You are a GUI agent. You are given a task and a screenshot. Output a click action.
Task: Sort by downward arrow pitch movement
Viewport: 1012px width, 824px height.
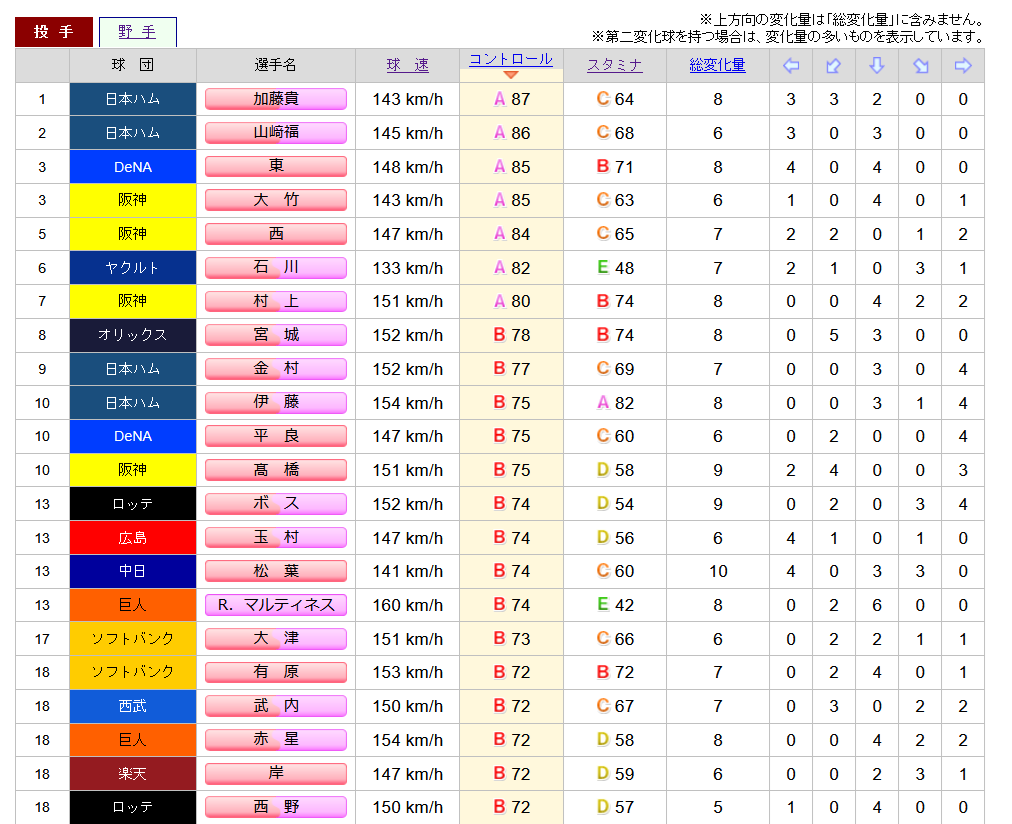[x=877, y=66]
